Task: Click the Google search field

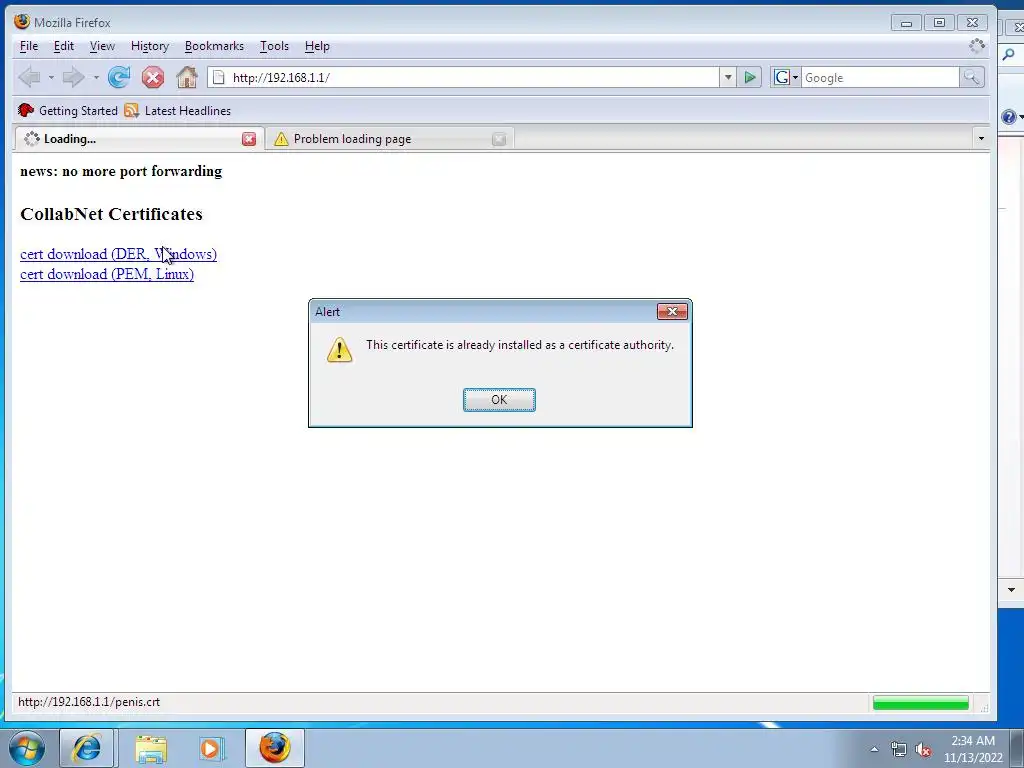Action: coord(880,78)
